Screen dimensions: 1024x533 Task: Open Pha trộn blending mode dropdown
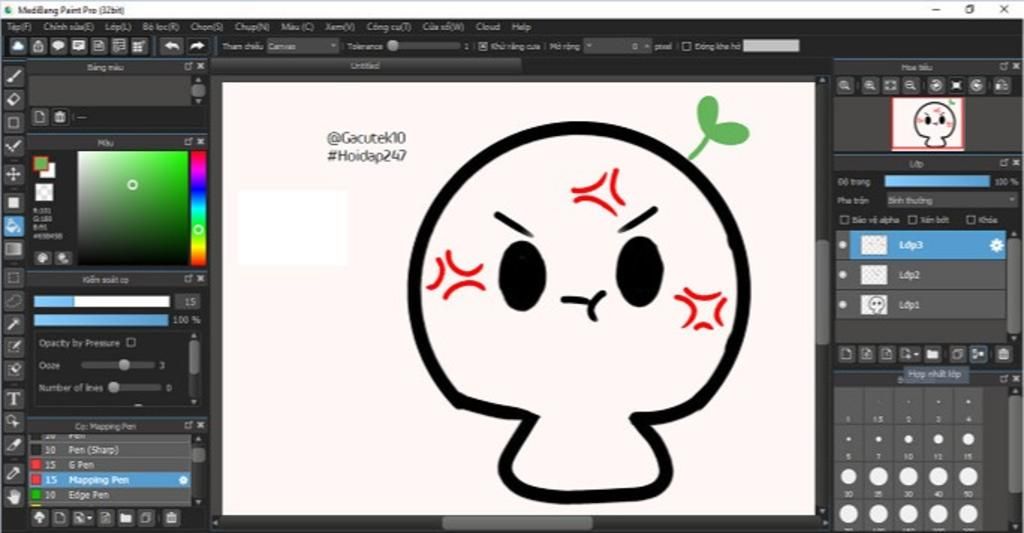coord(951,201)
